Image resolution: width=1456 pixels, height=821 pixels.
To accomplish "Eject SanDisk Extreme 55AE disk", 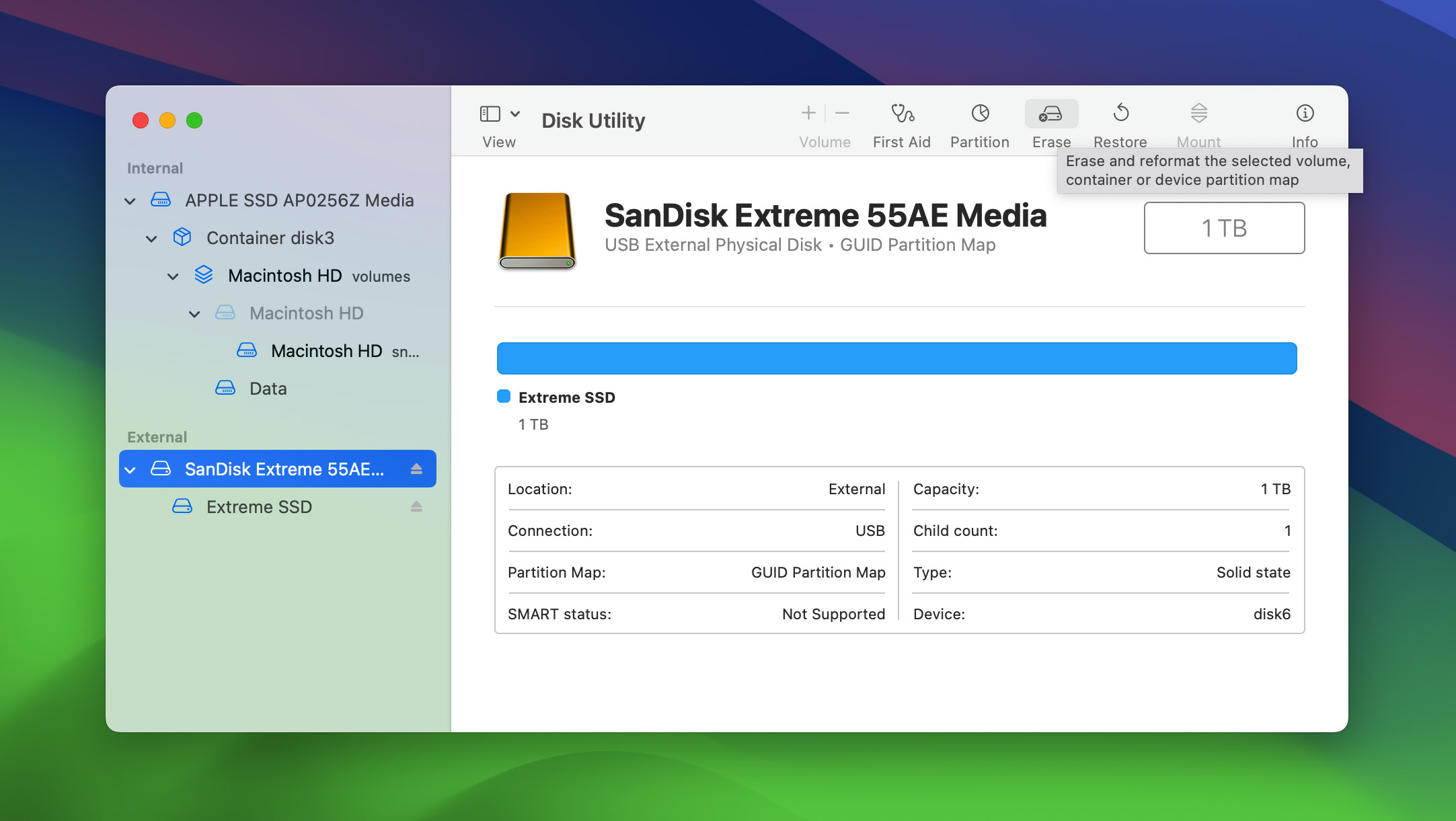I will (x=416, y=469).
